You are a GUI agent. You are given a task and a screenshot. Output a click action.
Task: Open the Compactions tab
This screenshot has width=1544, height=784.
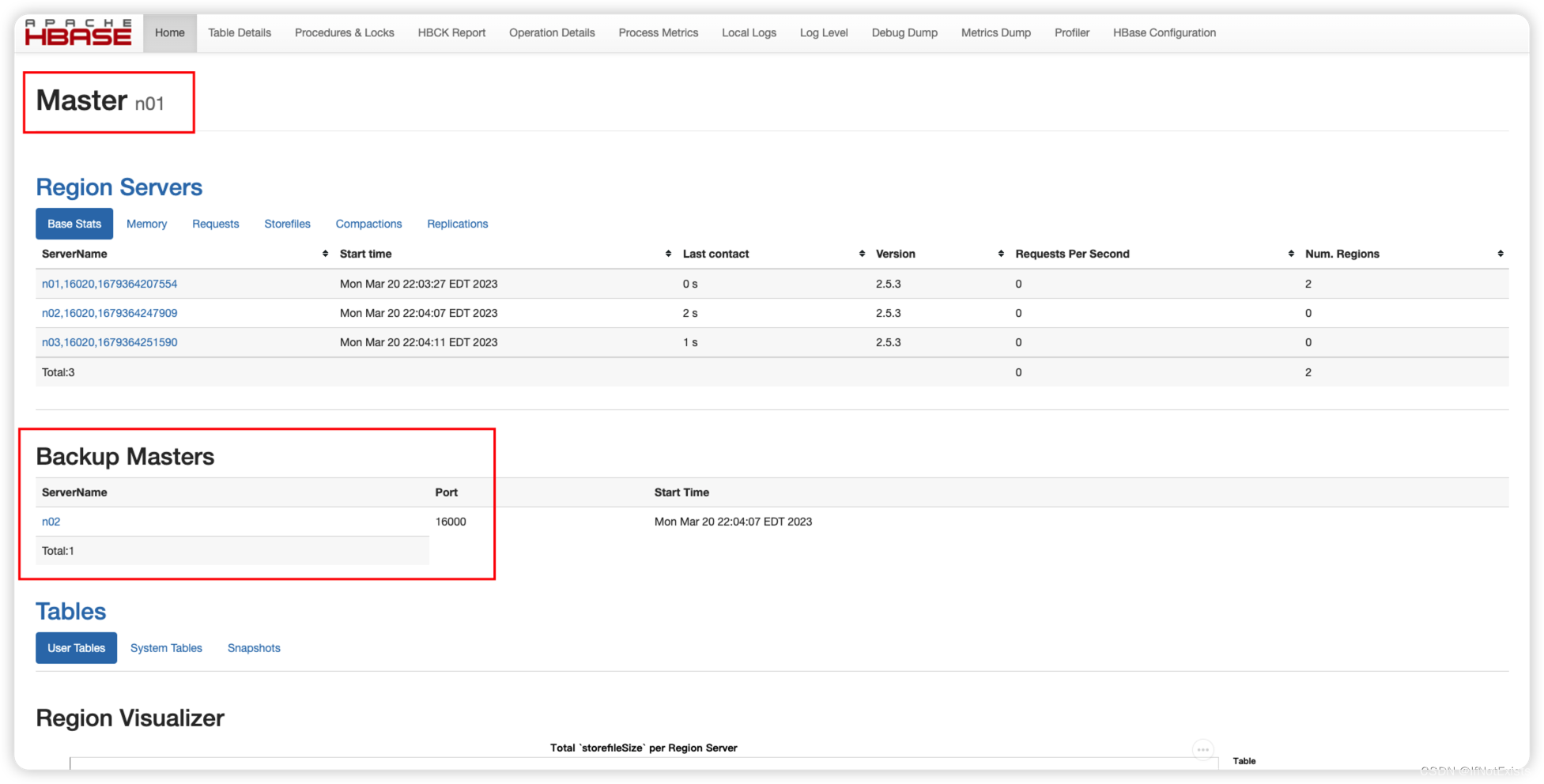coord(368,224)
